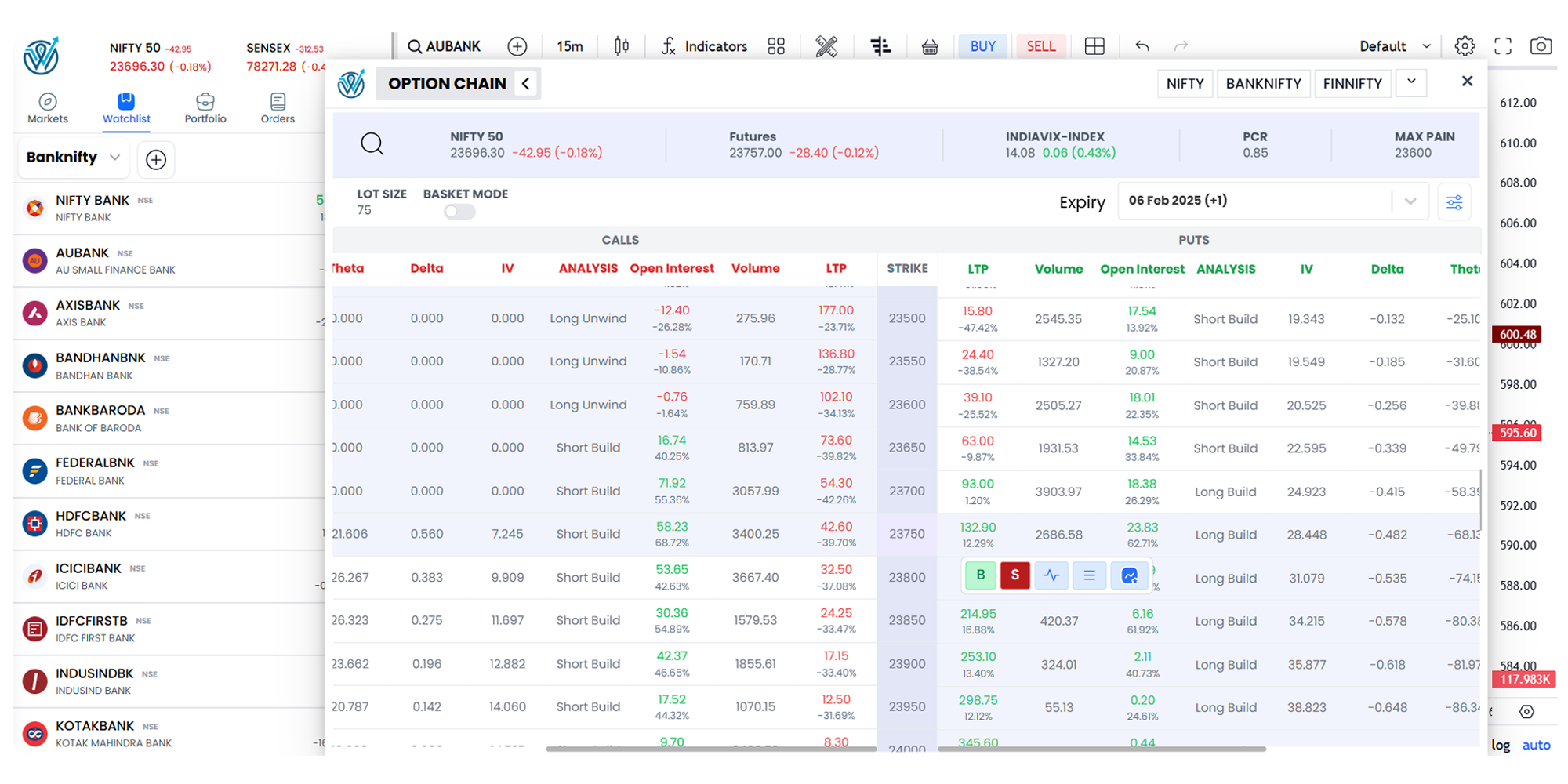Viewport: 1568px width, 784px height.
Task: Click the PCR 0.85 value
Action: click(1254, 153)
